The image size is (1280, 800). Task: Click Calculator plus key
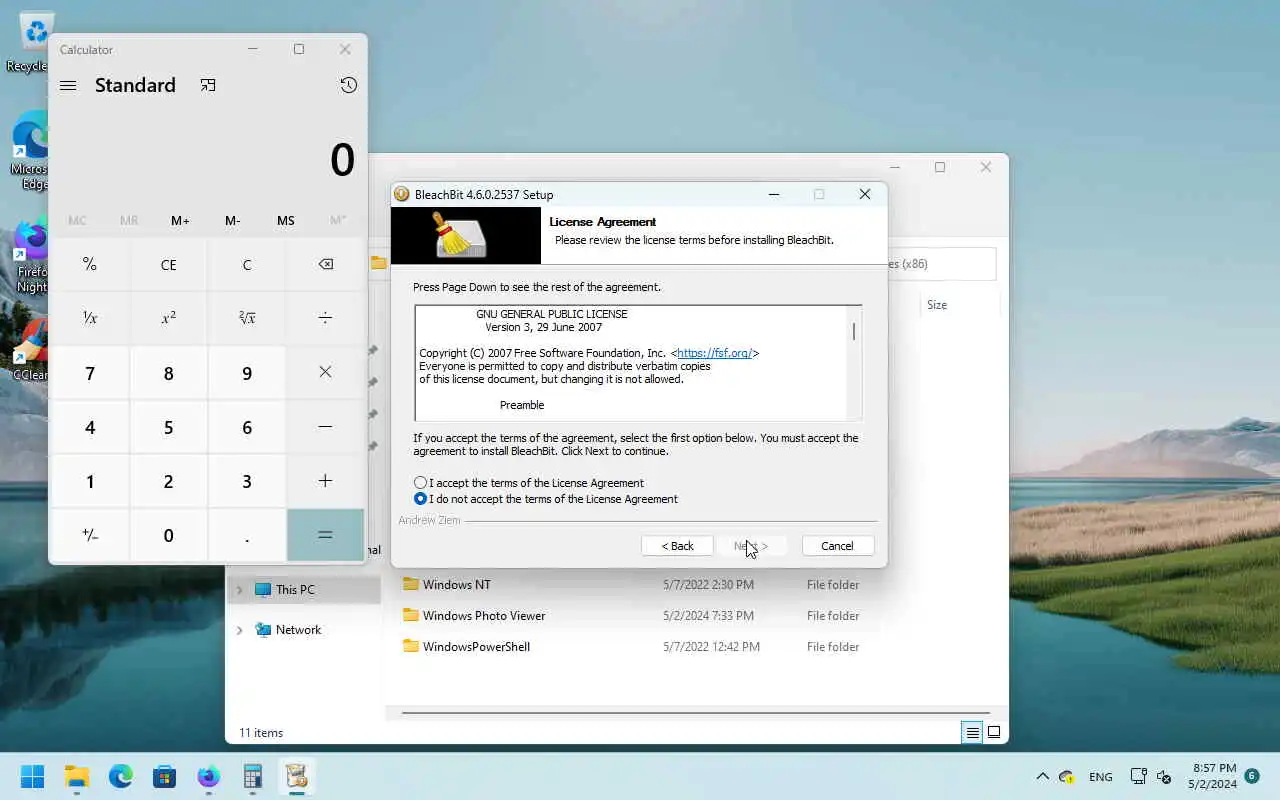coord(325,481)
